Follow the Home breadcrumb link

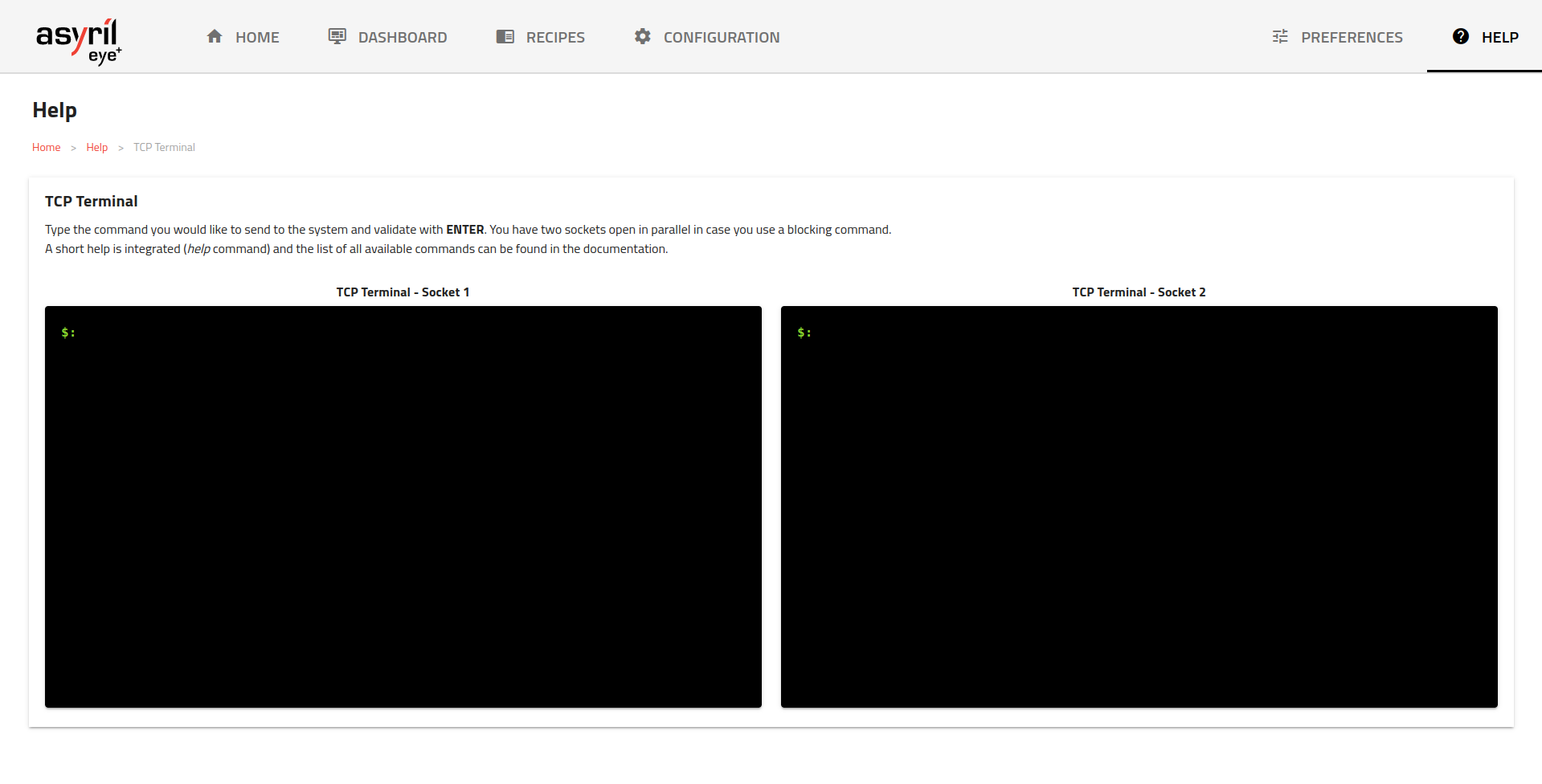[x=47, y=147]
